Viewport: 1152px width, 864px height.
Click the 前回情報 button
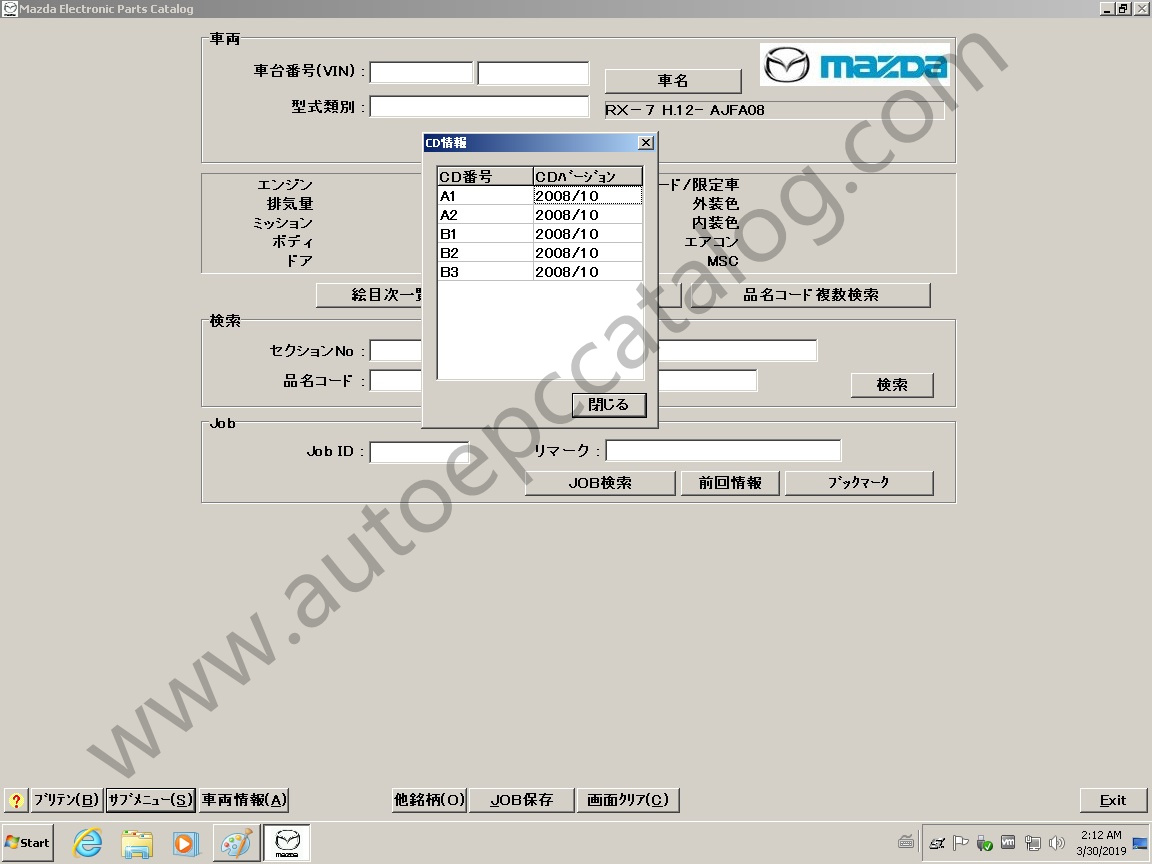coord(730,483)
